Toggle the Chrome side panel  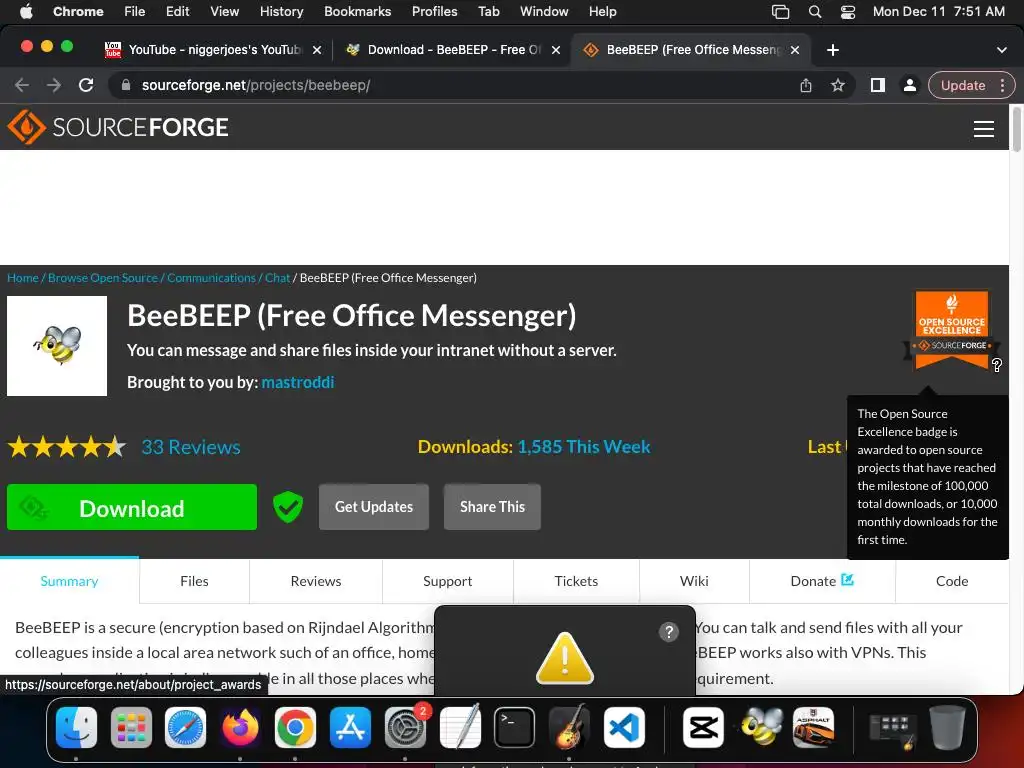point(878,86)
